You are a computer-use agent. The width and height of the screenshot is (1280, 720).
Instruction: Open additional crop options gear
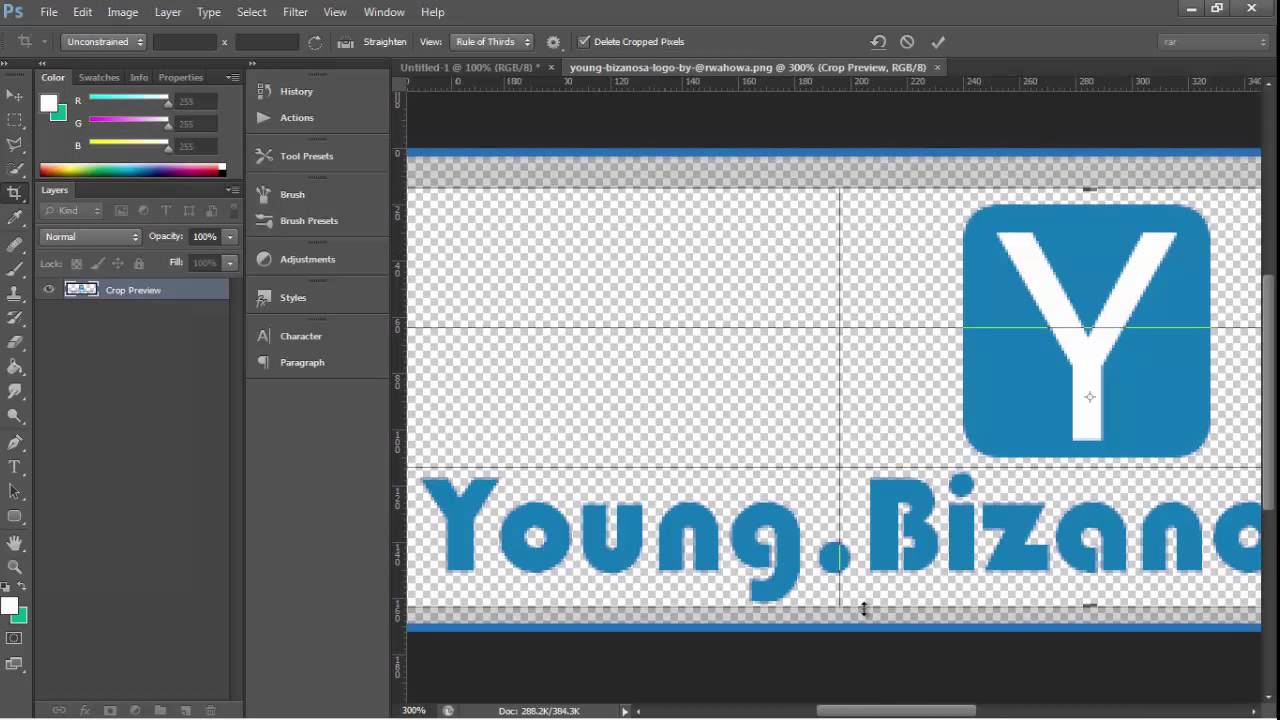[553, 42]
